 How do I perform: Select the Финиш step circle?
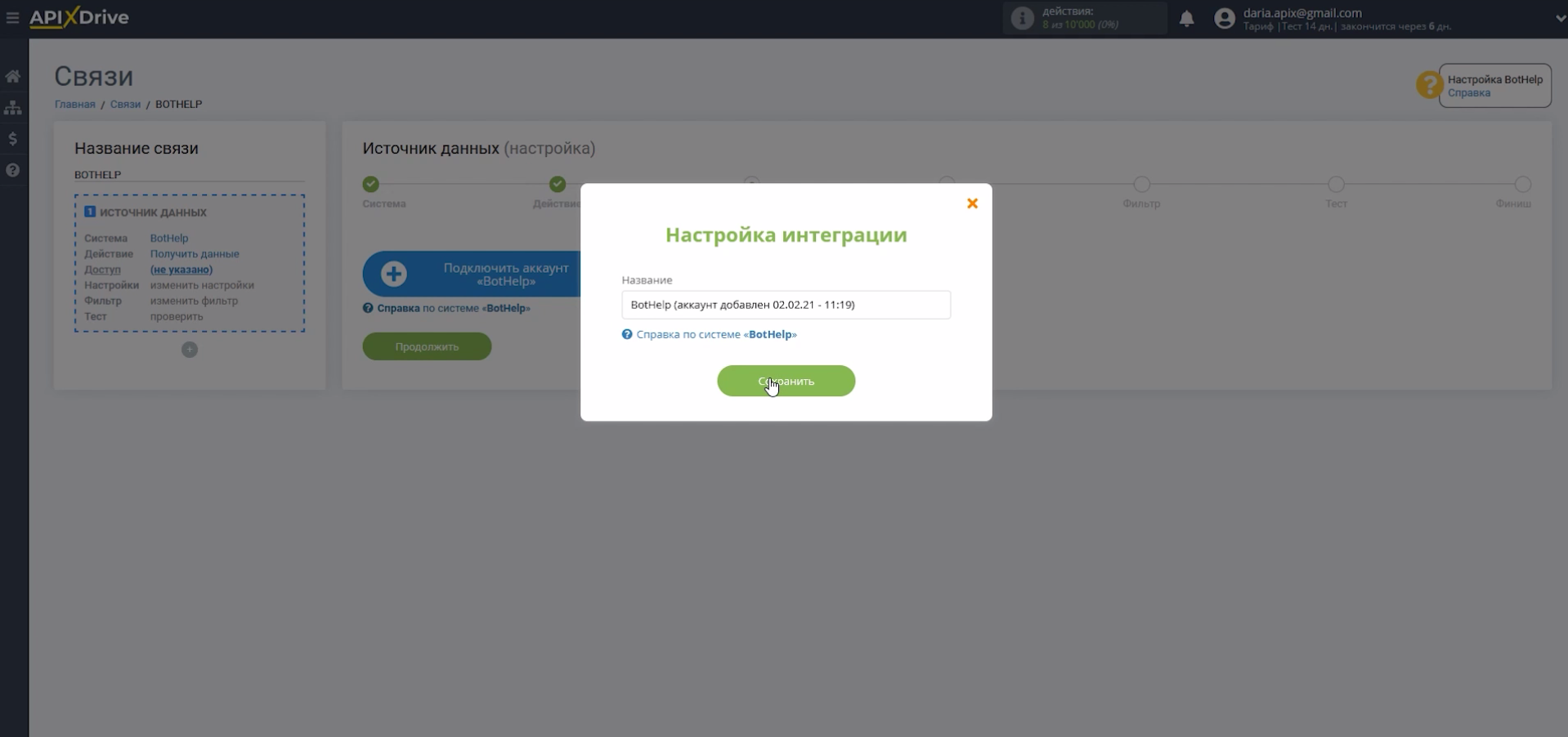1522,184
